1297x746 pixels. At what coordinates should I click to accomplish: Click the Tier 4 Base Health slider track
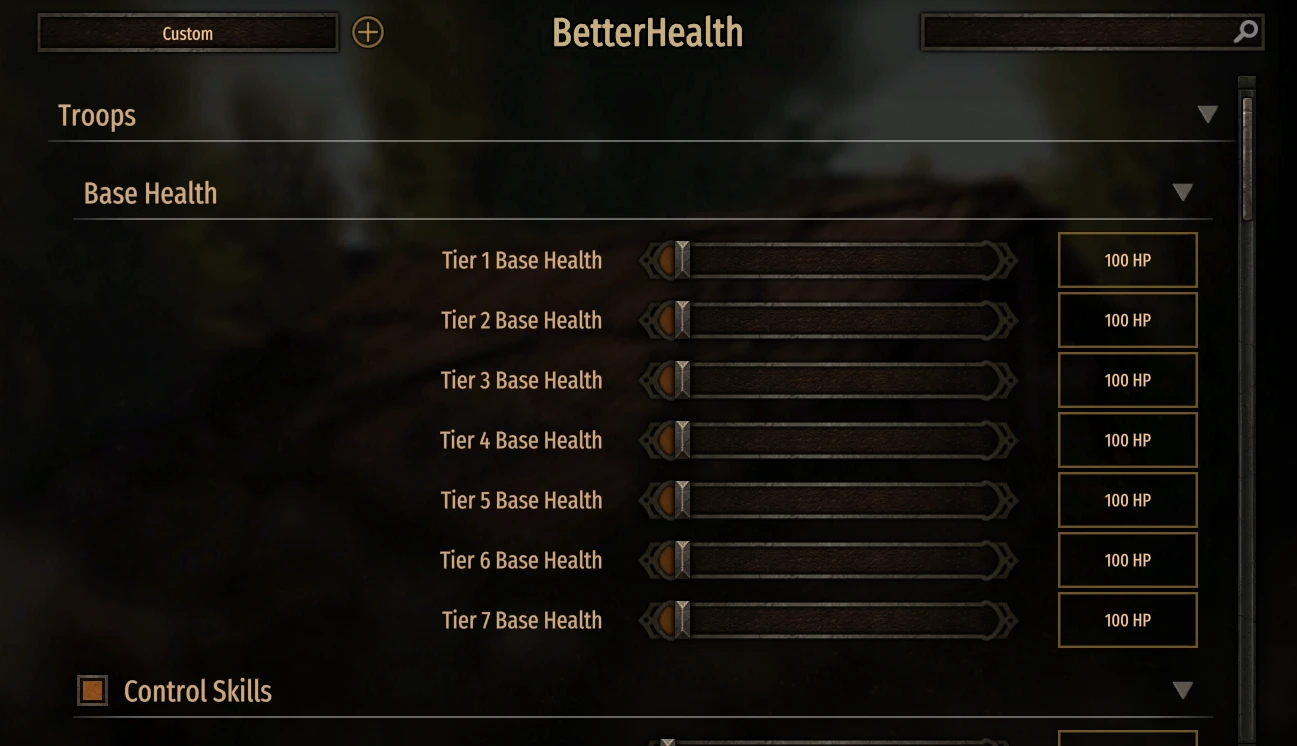(x=840, y=441)
